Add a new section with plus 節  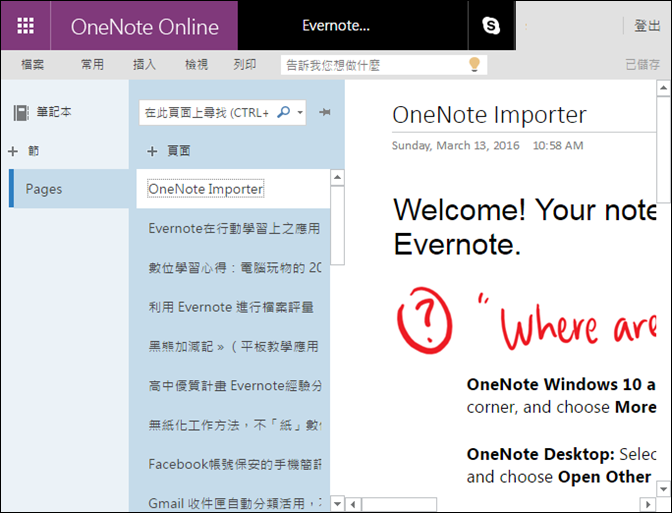coord(24,151)
